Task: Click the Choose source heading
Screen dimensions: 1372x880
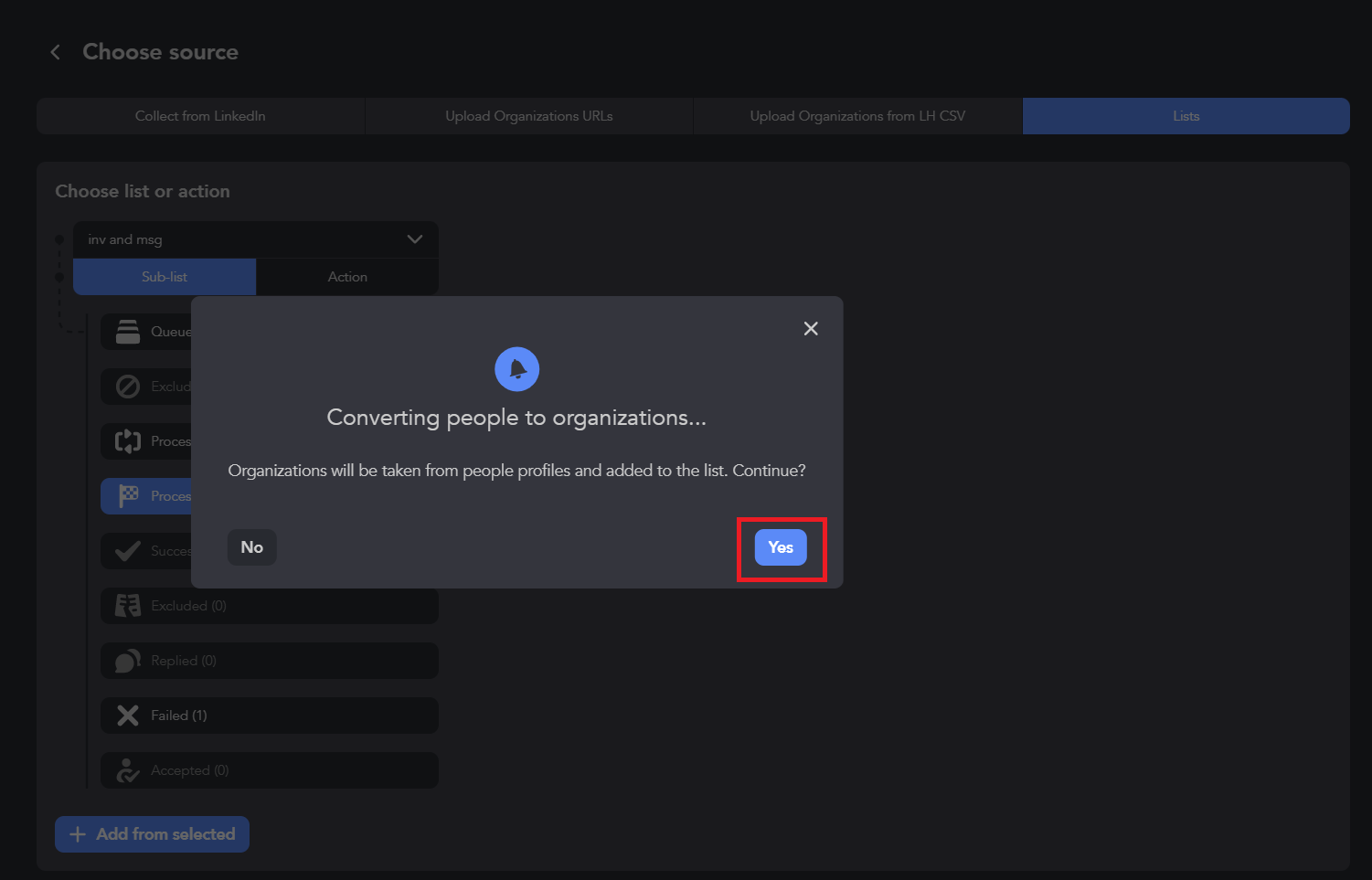Action: click(161, 52)
